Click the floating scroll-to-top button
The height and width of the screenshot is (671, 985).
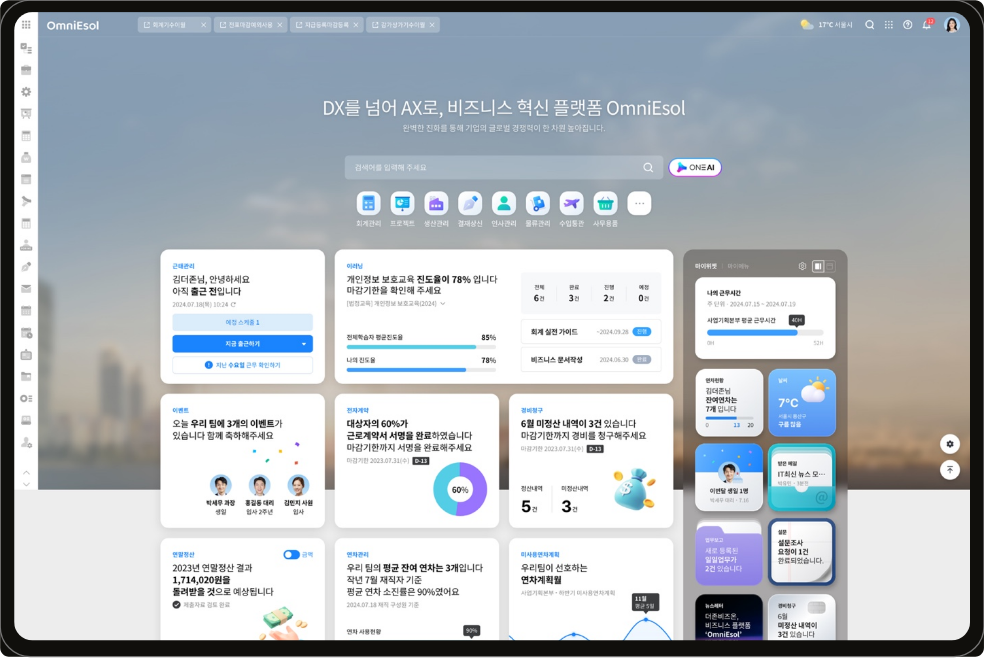[x=950, y=470]
